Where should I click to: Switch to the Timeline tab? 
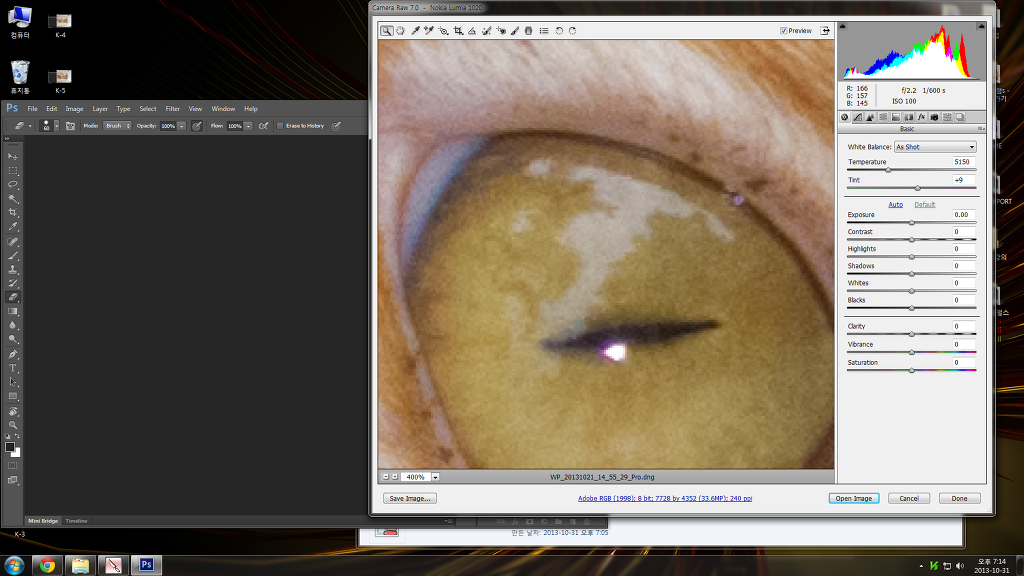[77, 521]
